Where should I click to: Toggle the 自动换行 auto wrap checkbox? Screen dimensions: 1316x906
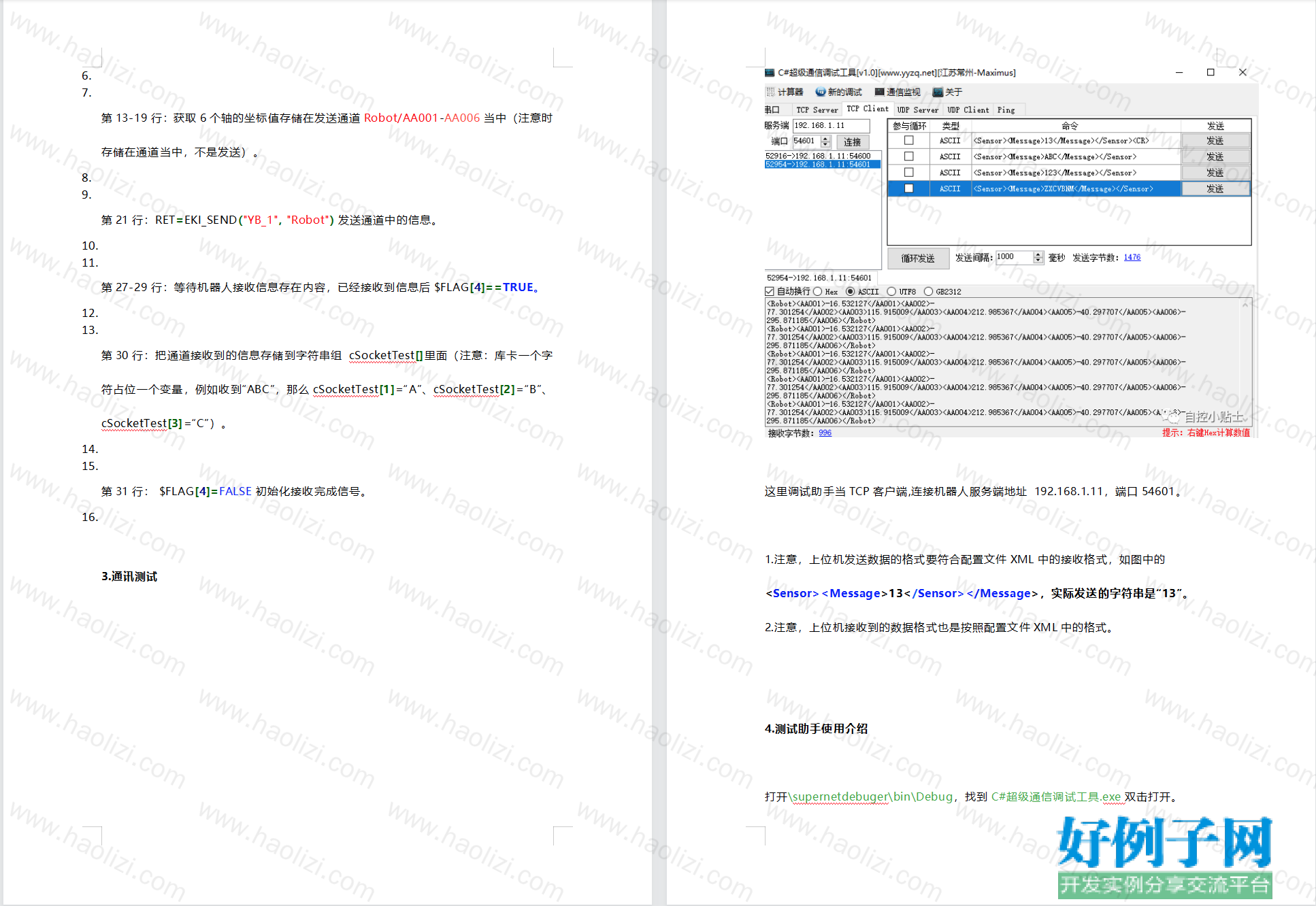[770, 291]
